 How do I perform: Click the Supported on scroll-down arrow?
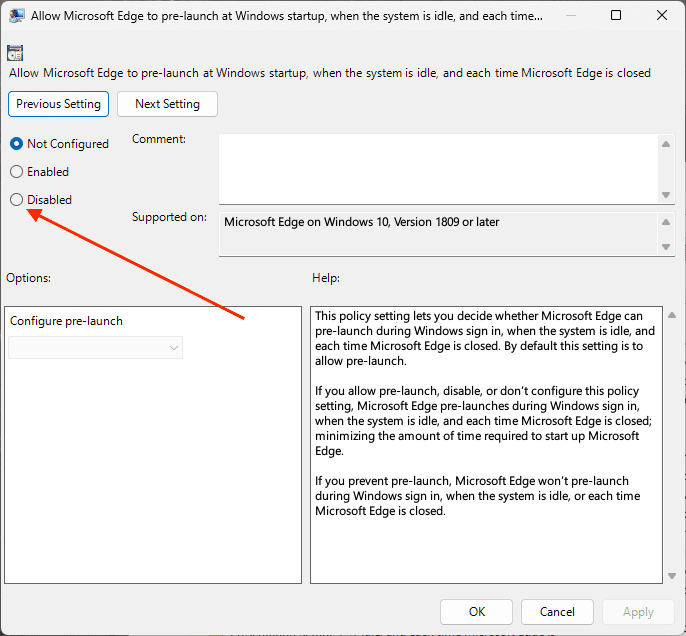click(x=666, y=247)
